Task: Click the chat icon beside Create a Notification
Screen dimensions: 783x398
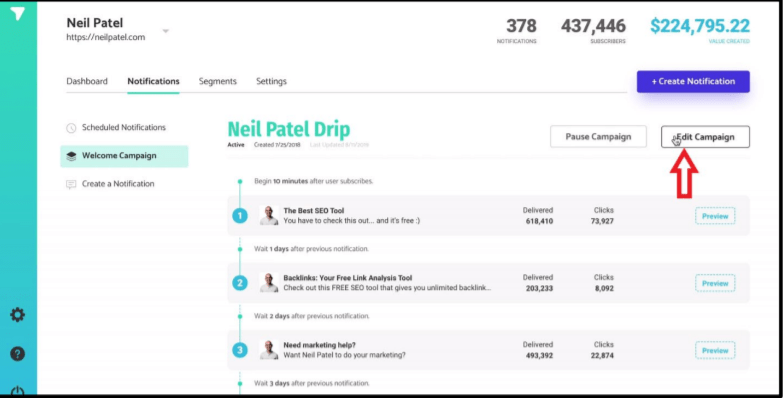Action: click(x=71, y=184)
